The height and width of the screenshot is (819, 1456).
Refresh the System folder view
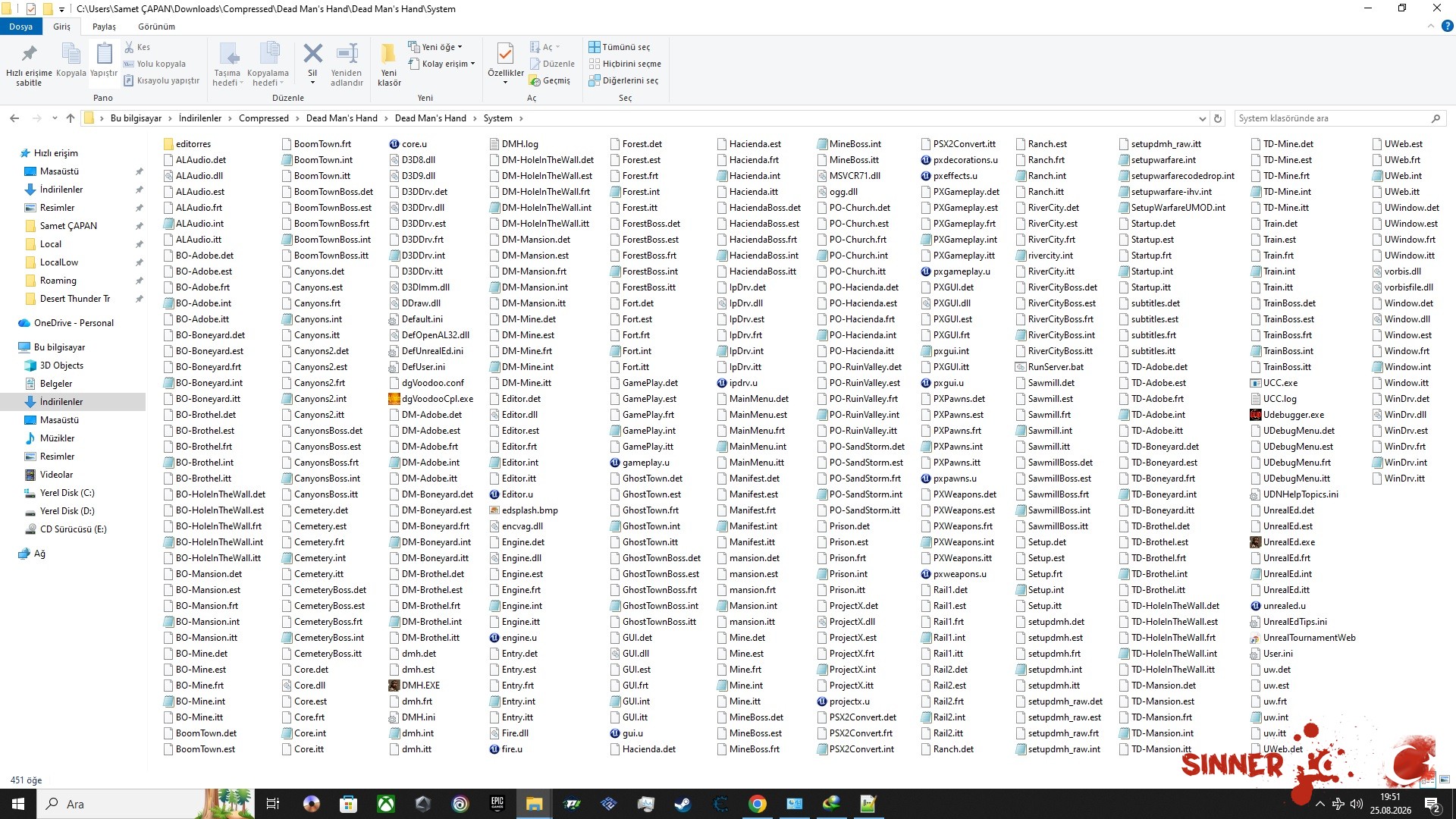pyautogui.click(x=1218, y=118)
